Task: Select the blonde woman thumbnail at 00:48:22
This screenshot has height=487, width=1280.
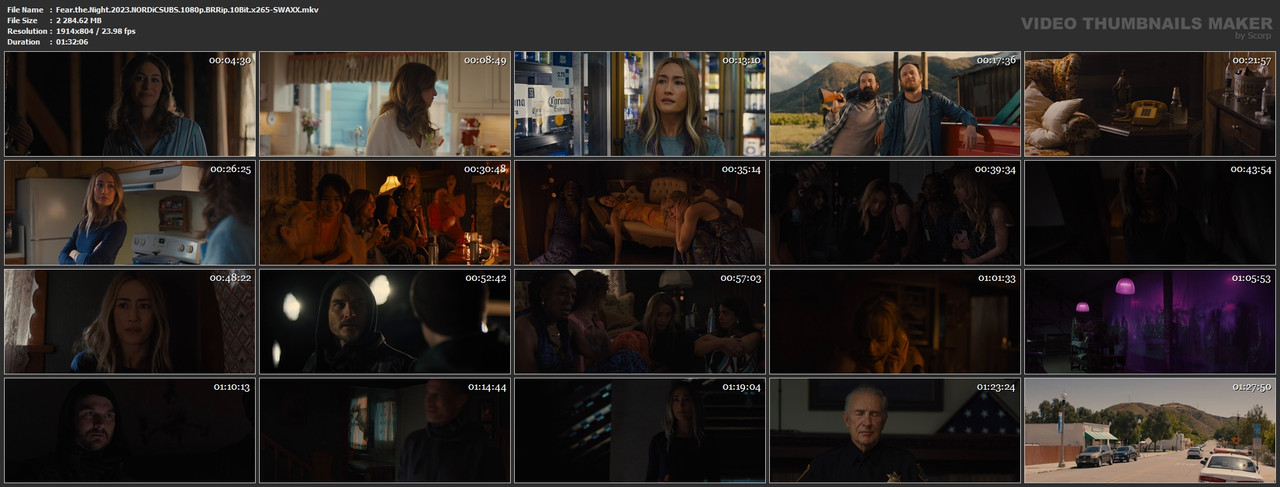Action: (x=129, y=321)
